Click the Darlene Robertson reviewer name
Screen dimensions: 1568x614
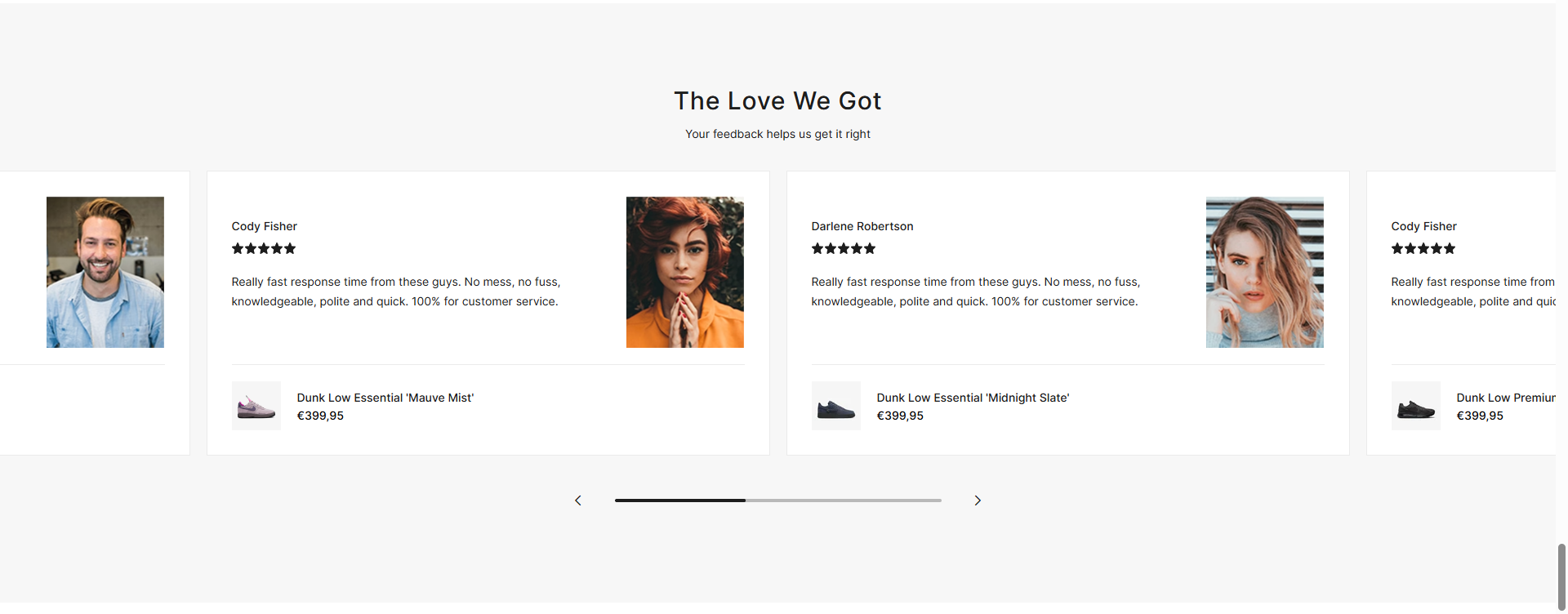(x=862, y=226)
